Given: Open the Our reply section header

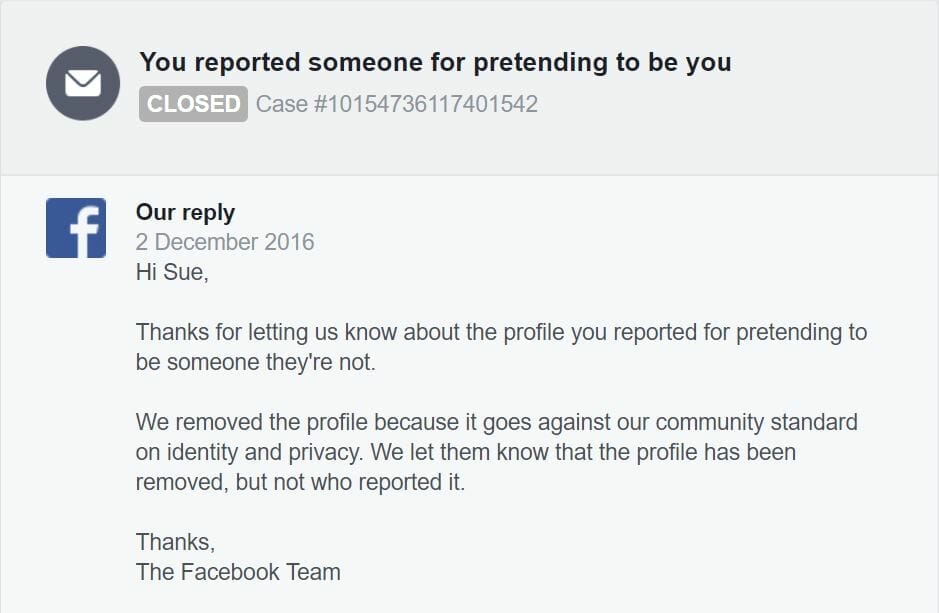Looking at the screenshot, I should click(x=185, y=212).
